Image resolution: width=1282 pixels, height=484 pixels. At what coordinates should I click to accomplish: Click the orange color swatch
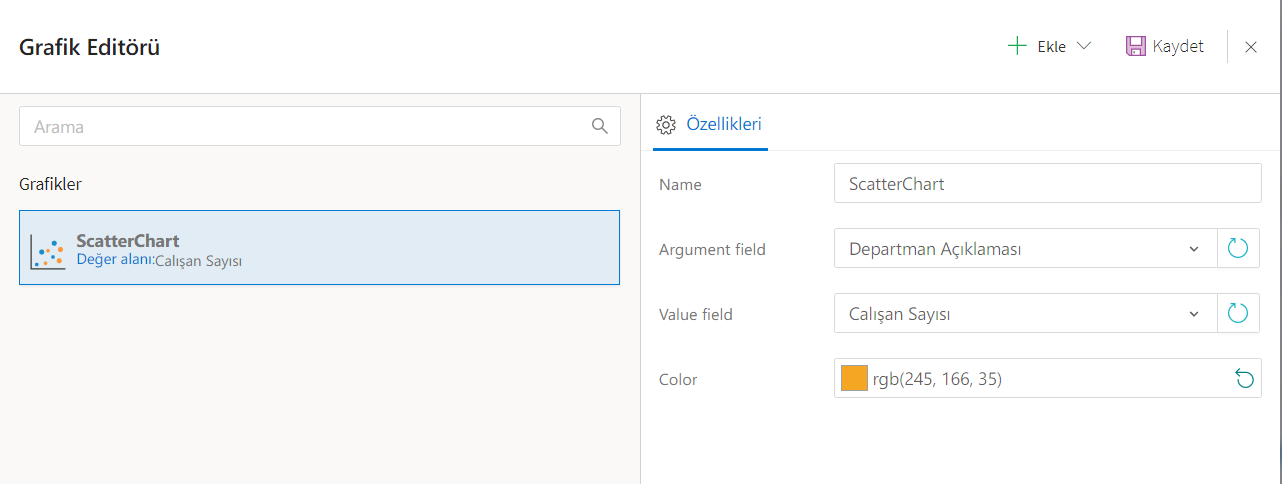[x=854, y=379]
